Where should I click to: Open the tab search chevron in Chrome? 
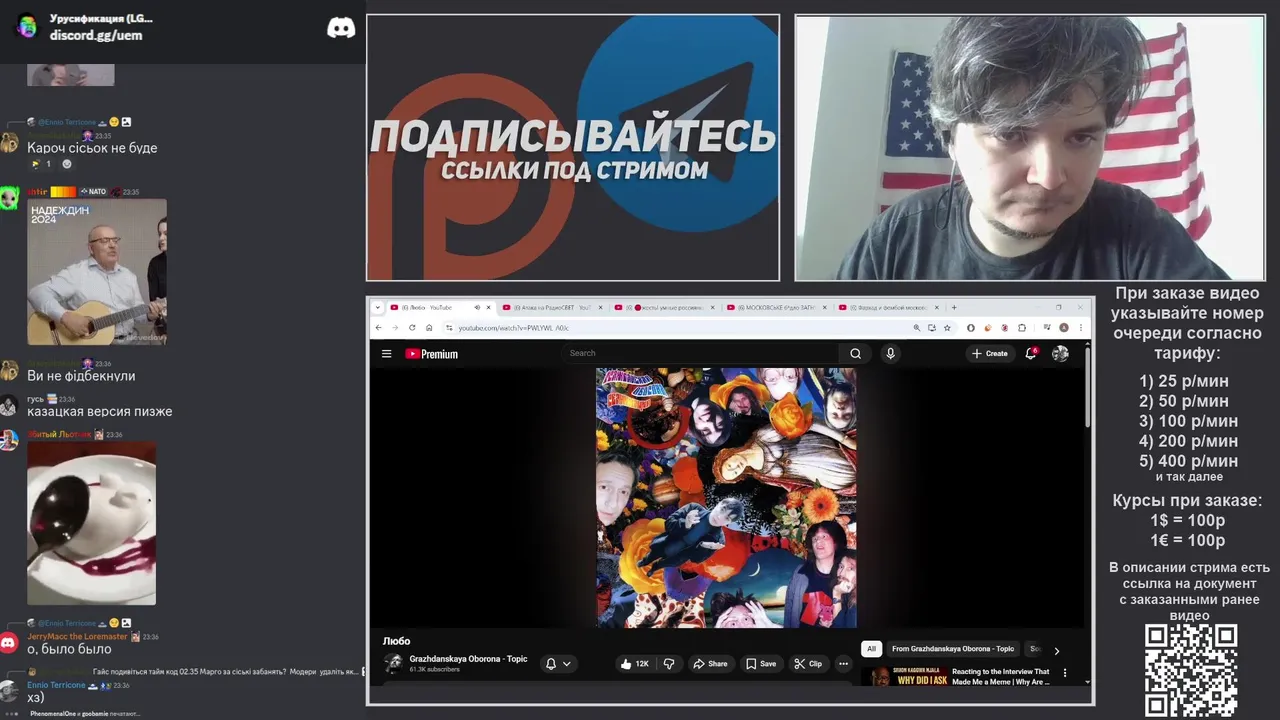[378, 307]
